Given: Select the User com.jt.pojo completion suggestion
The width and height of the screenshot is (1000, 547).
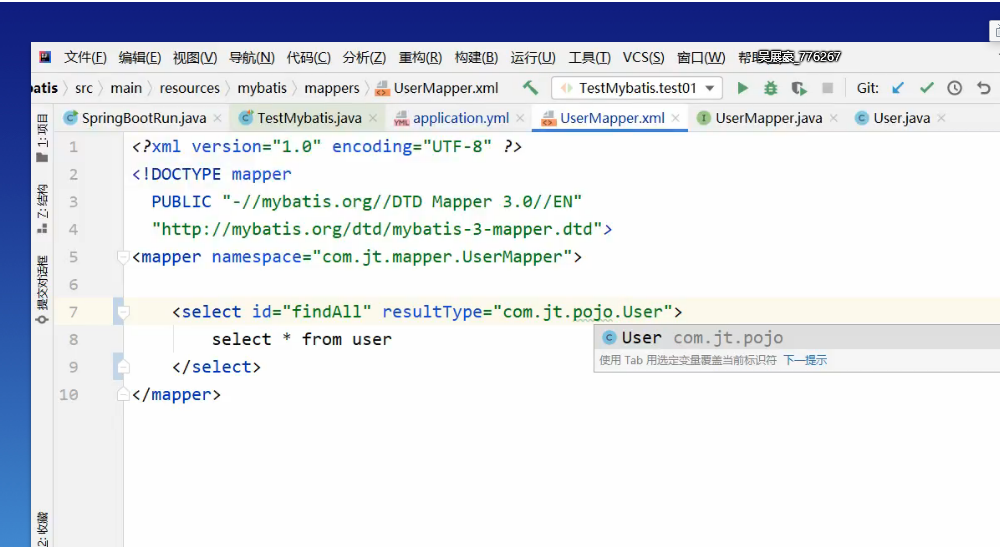Looking at the screenshot, I should tap(797, 337).
